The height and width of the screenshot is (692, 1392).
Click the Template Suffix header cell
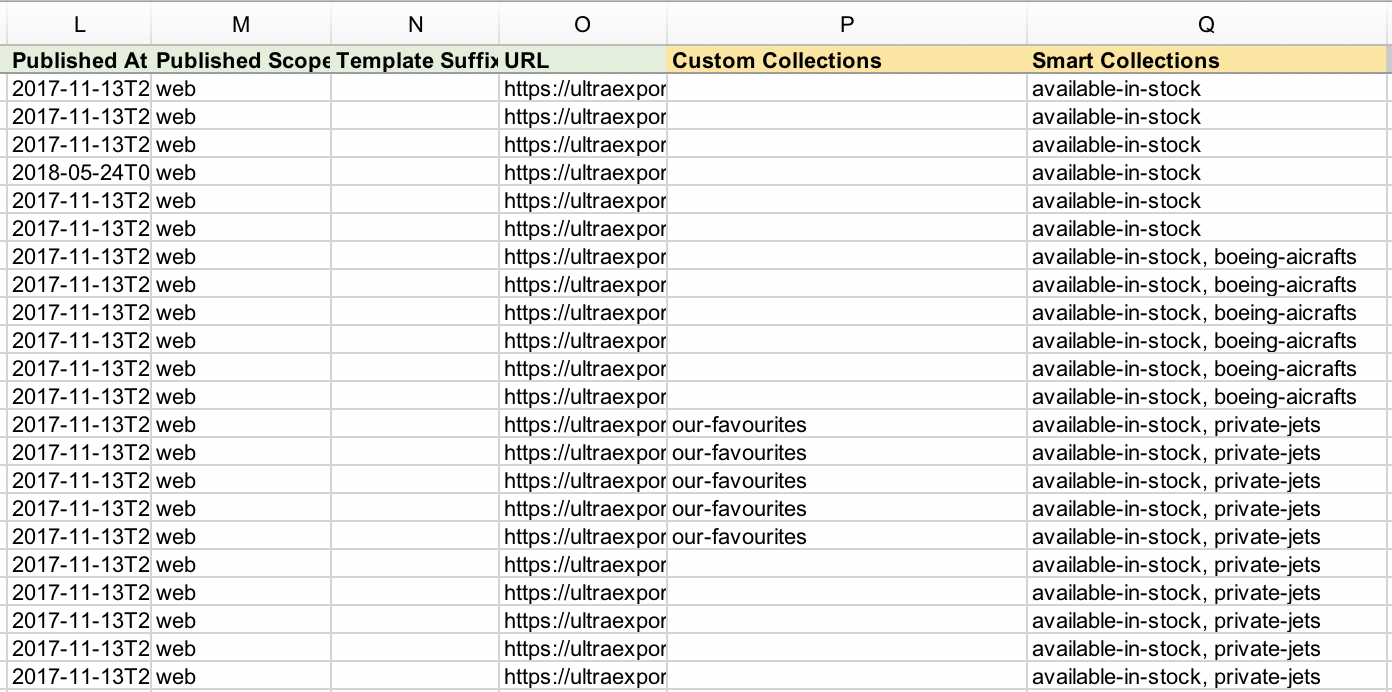pyautogui.click(x=415, y=60)
